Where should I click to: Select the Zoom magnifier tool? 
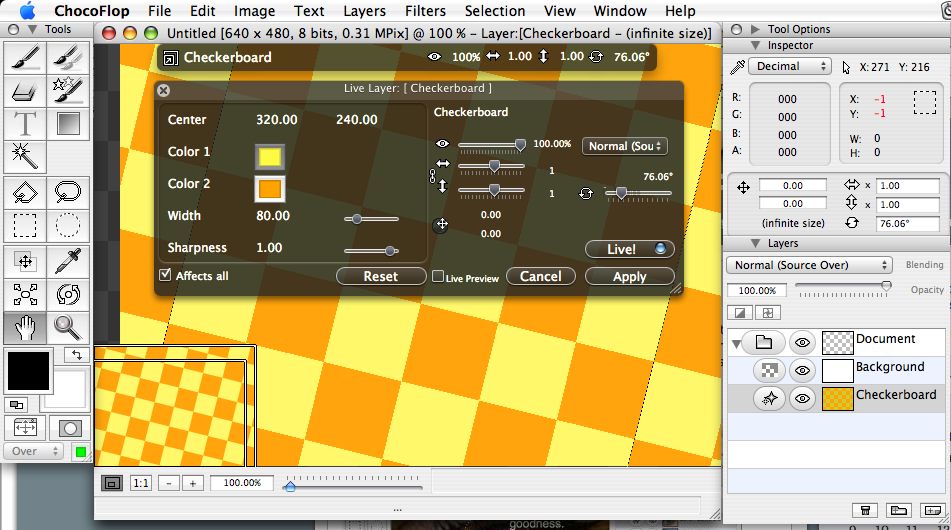[68, 326]
